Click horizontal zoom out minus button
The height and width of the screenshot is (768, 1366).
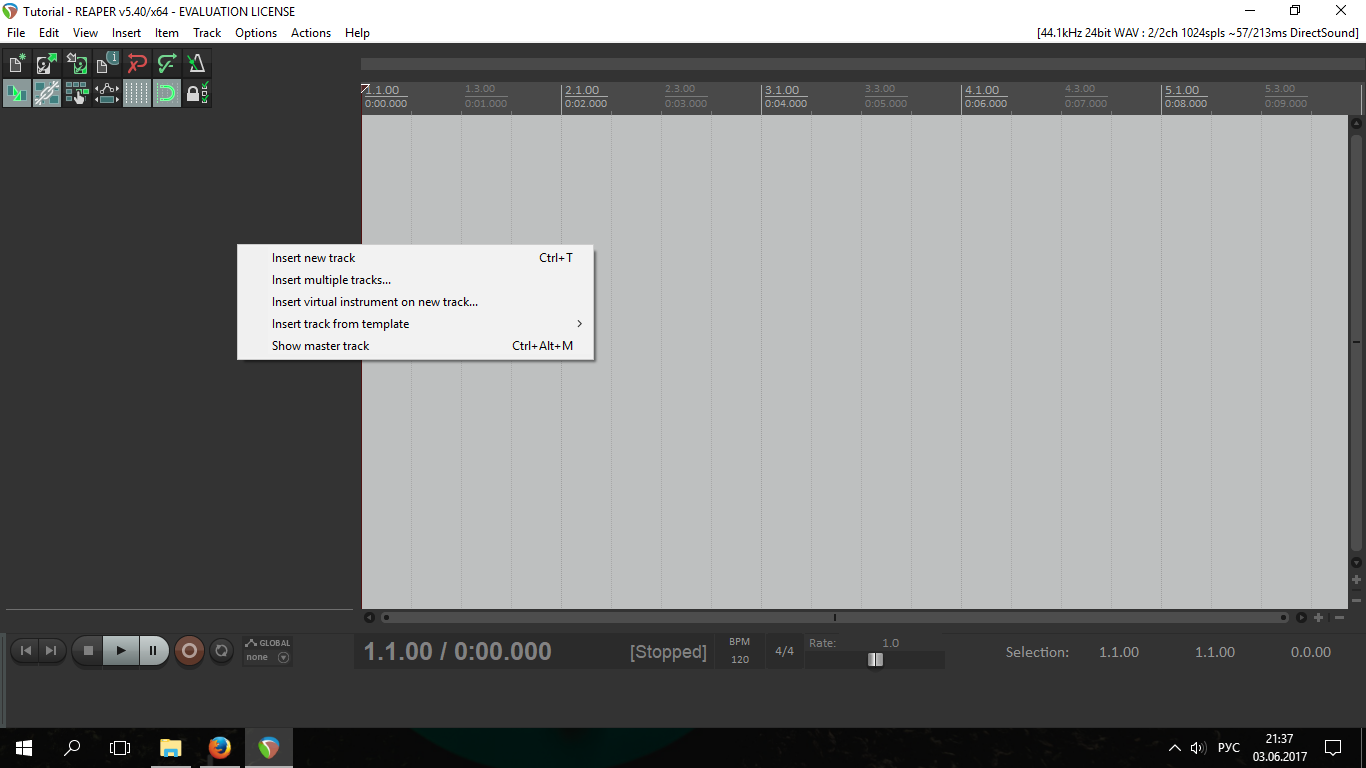coord(1339,618)
